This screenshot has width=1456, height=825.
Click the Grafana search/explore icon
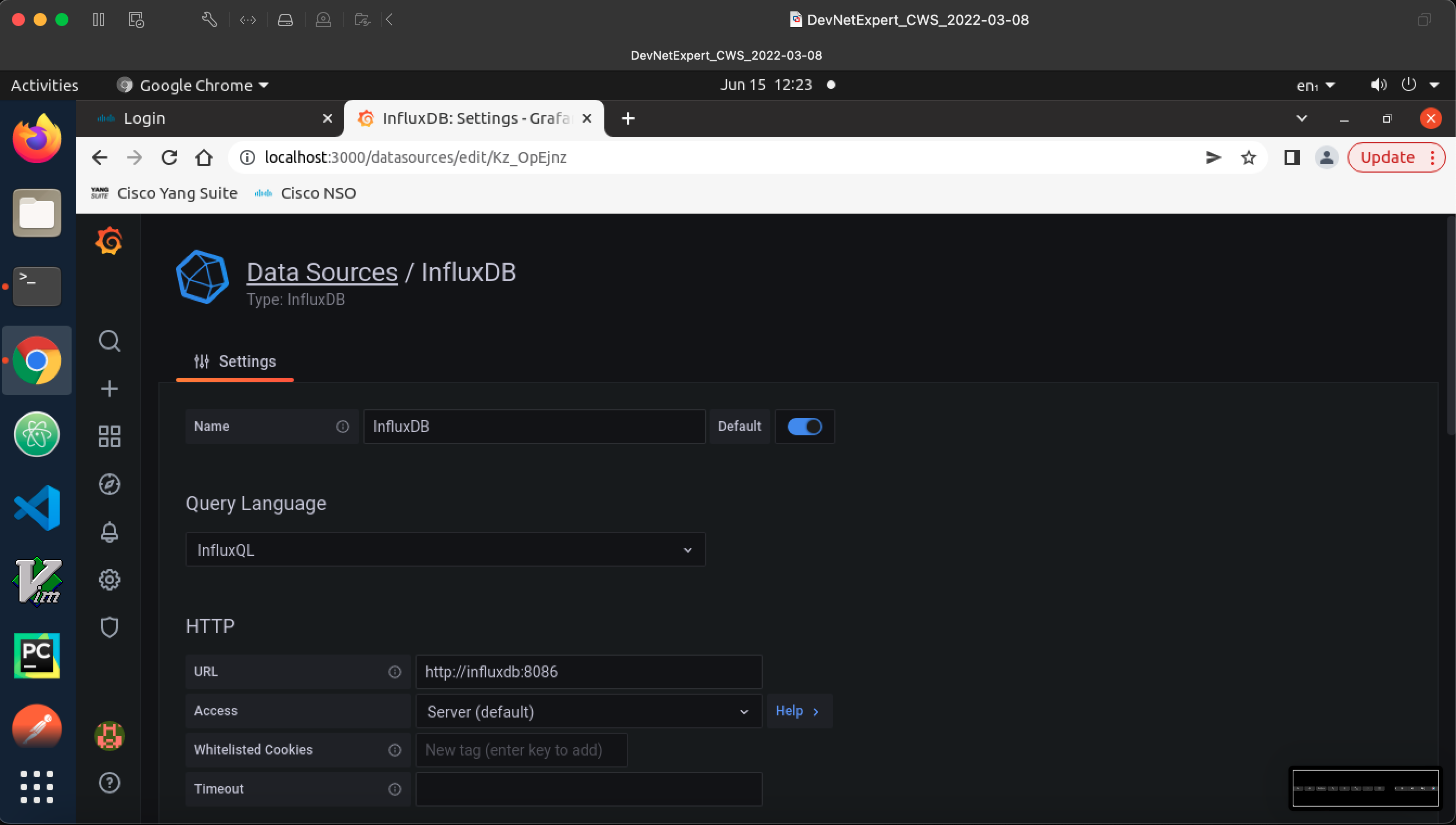click(109, 341)
